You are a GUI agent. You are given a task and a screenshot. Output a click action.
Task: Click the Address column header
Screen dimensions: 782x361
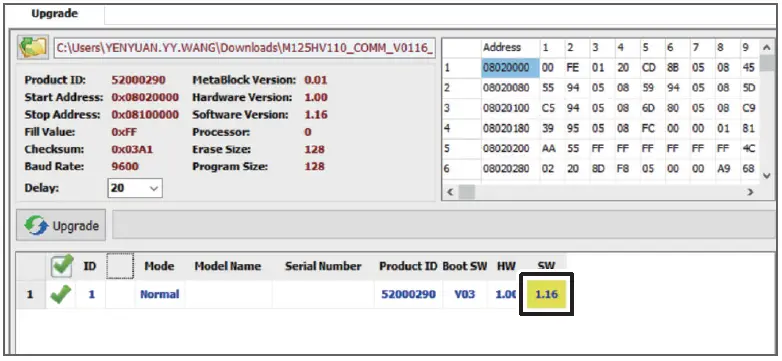[510, 47]
